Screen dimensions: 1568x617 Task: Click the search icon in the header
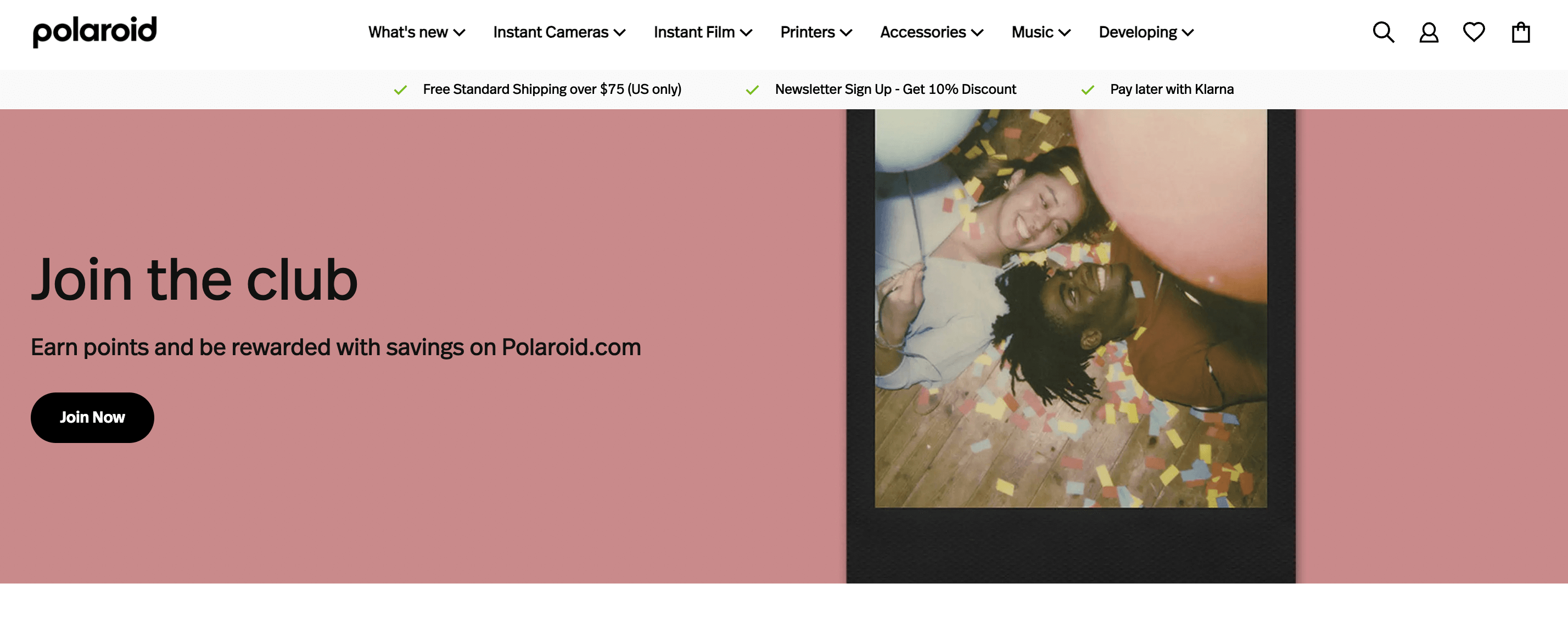(1384, 31)
